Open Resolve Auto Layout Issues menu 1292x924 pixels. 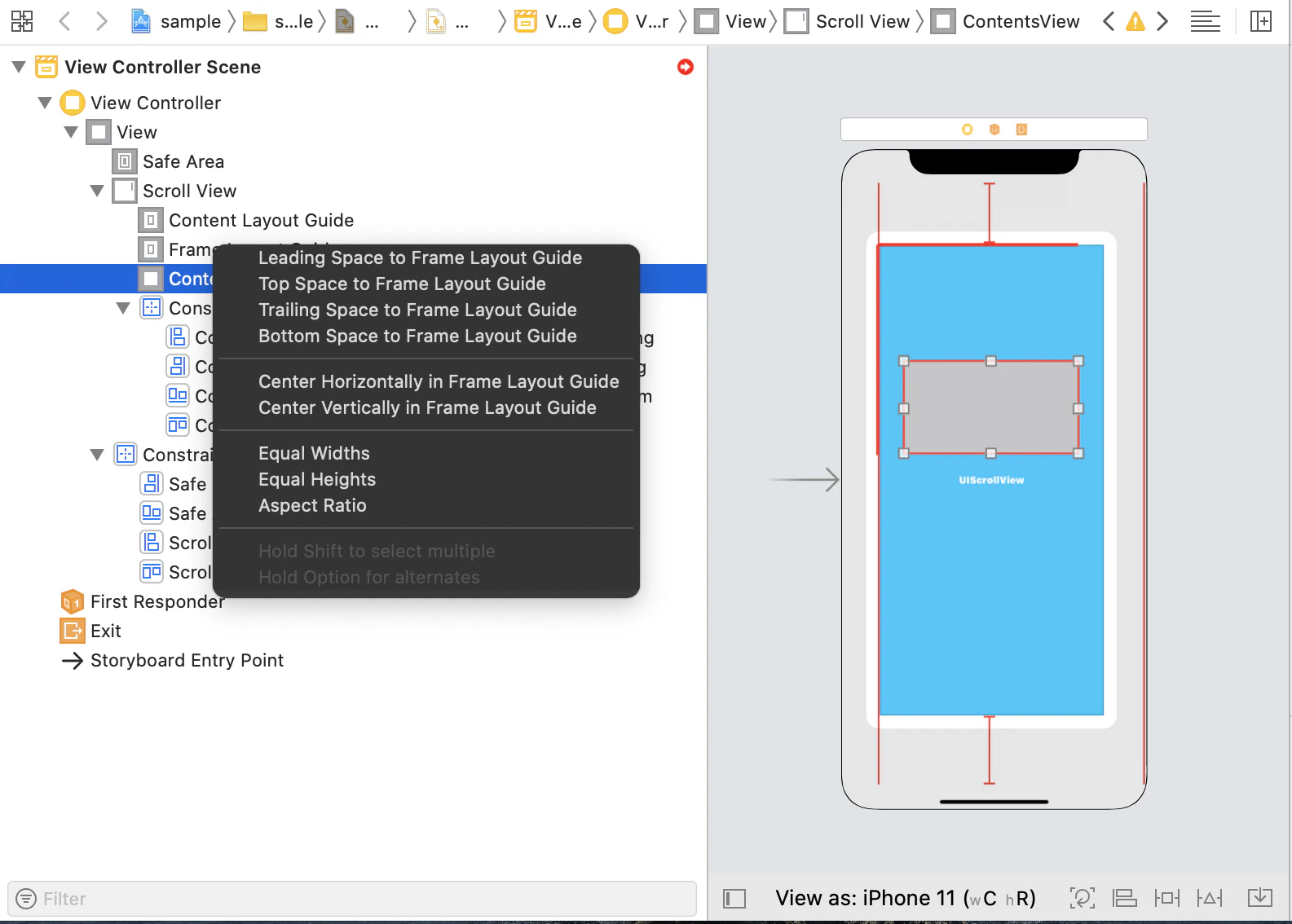click(1210, 898)
